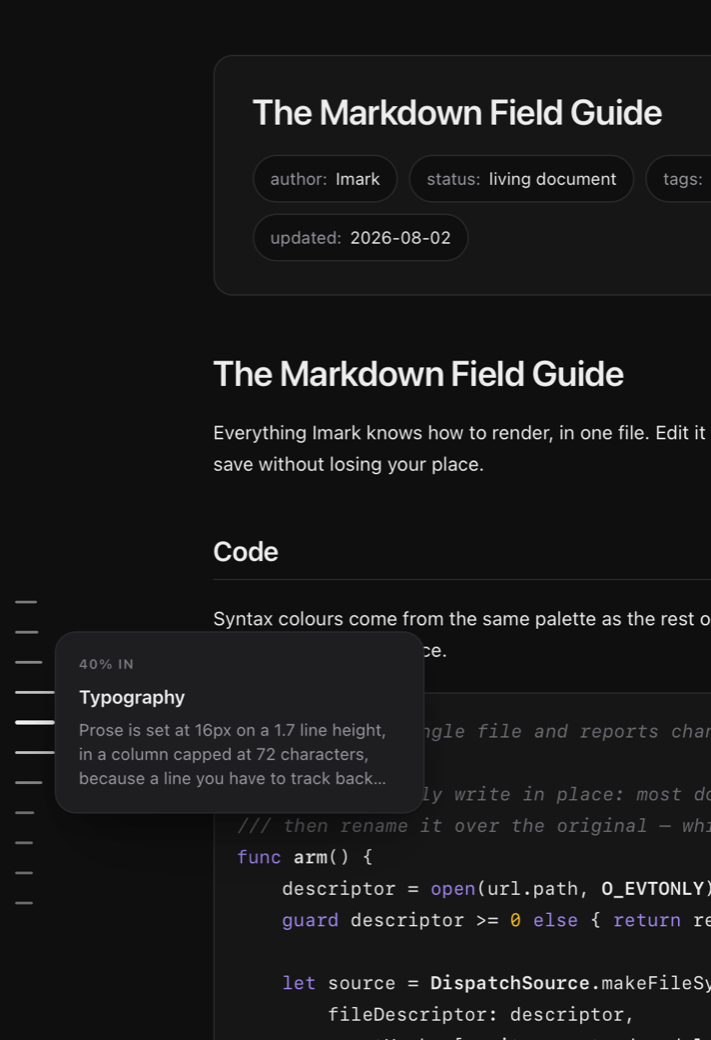Click the Code section heading
The image size is (711, 1040).
click(x=245, y=552)
